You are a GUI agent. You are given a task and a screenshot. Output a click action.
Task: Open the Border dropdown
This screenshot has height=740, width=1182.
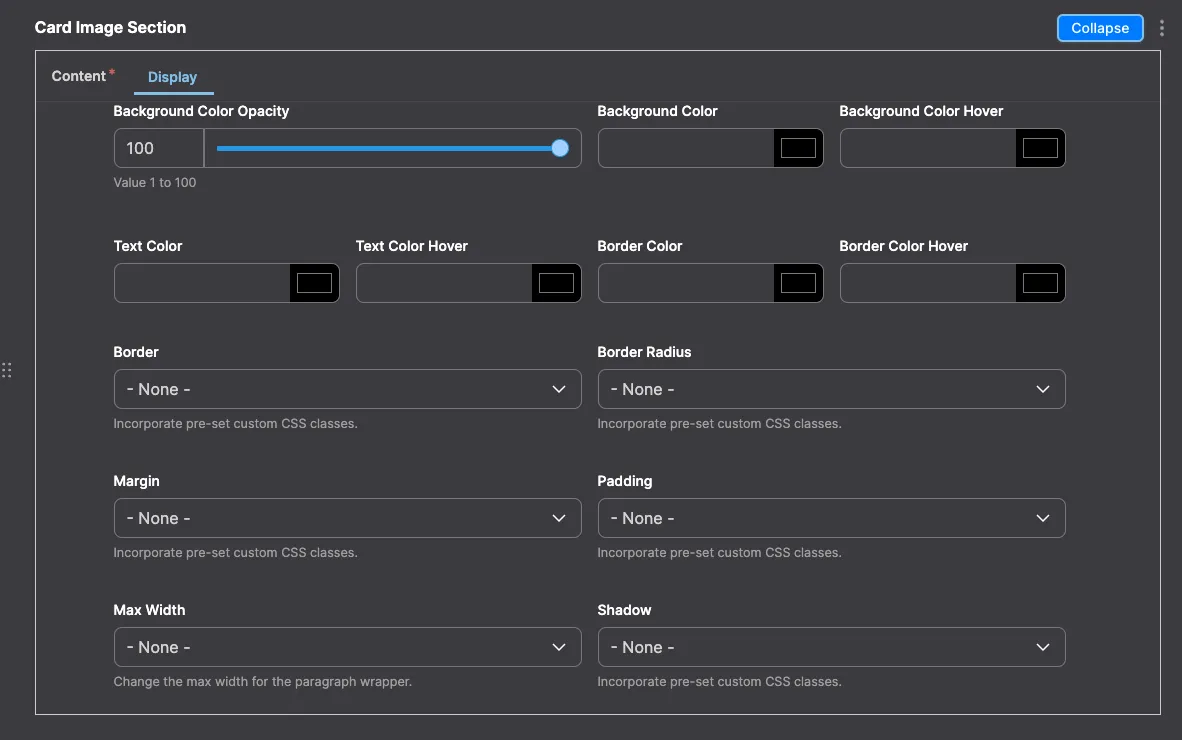tap(348, 389)
